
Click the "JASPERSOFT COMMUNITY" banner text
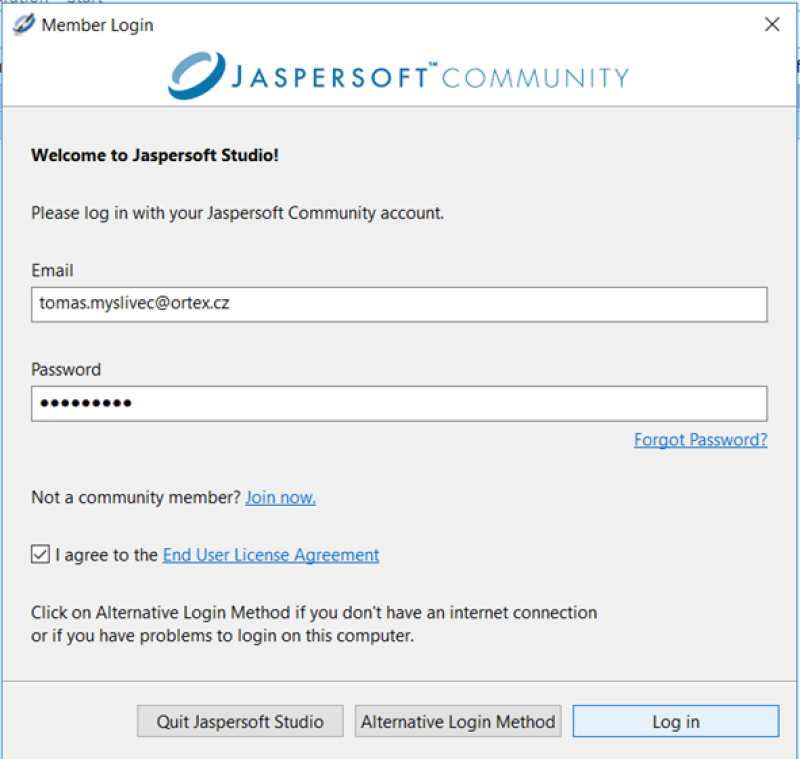[431, 77]
